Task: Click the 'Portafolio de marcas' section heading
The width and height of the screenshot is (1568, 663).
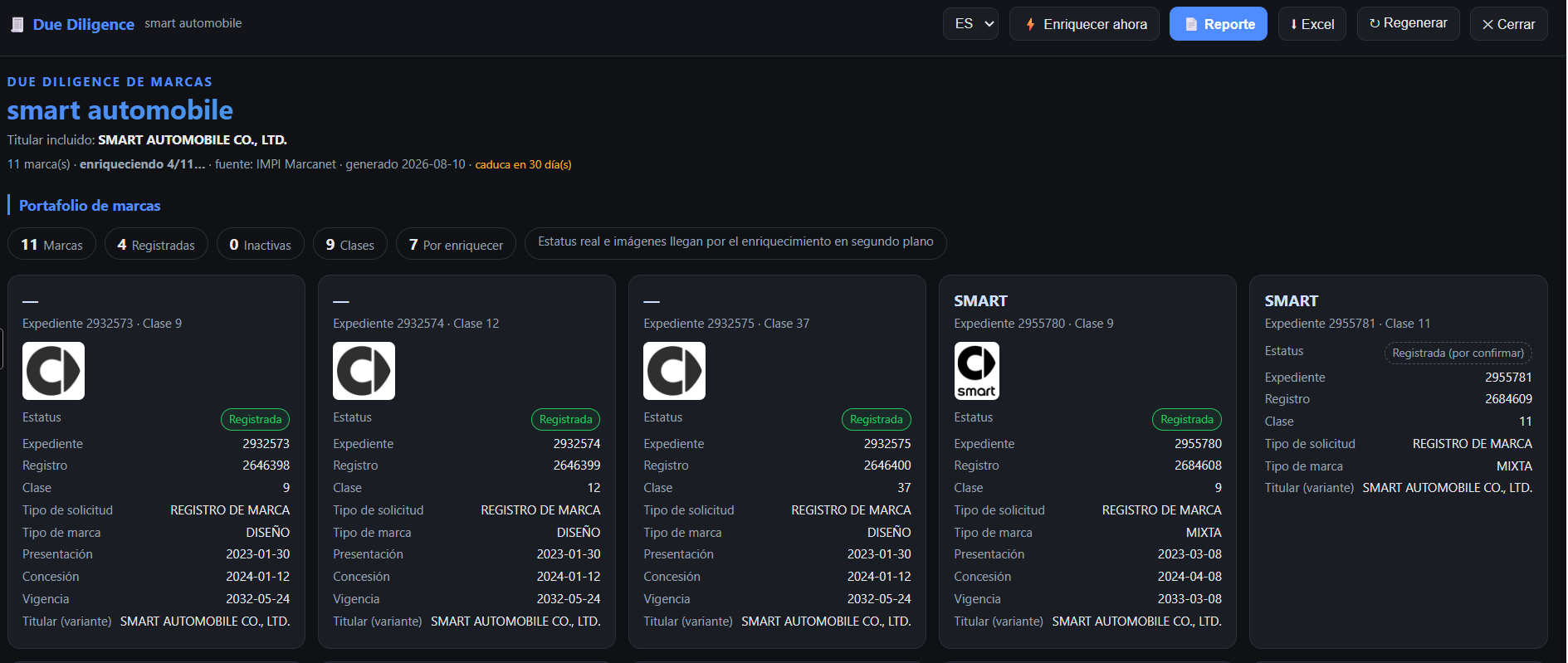Action: point(90,206)
